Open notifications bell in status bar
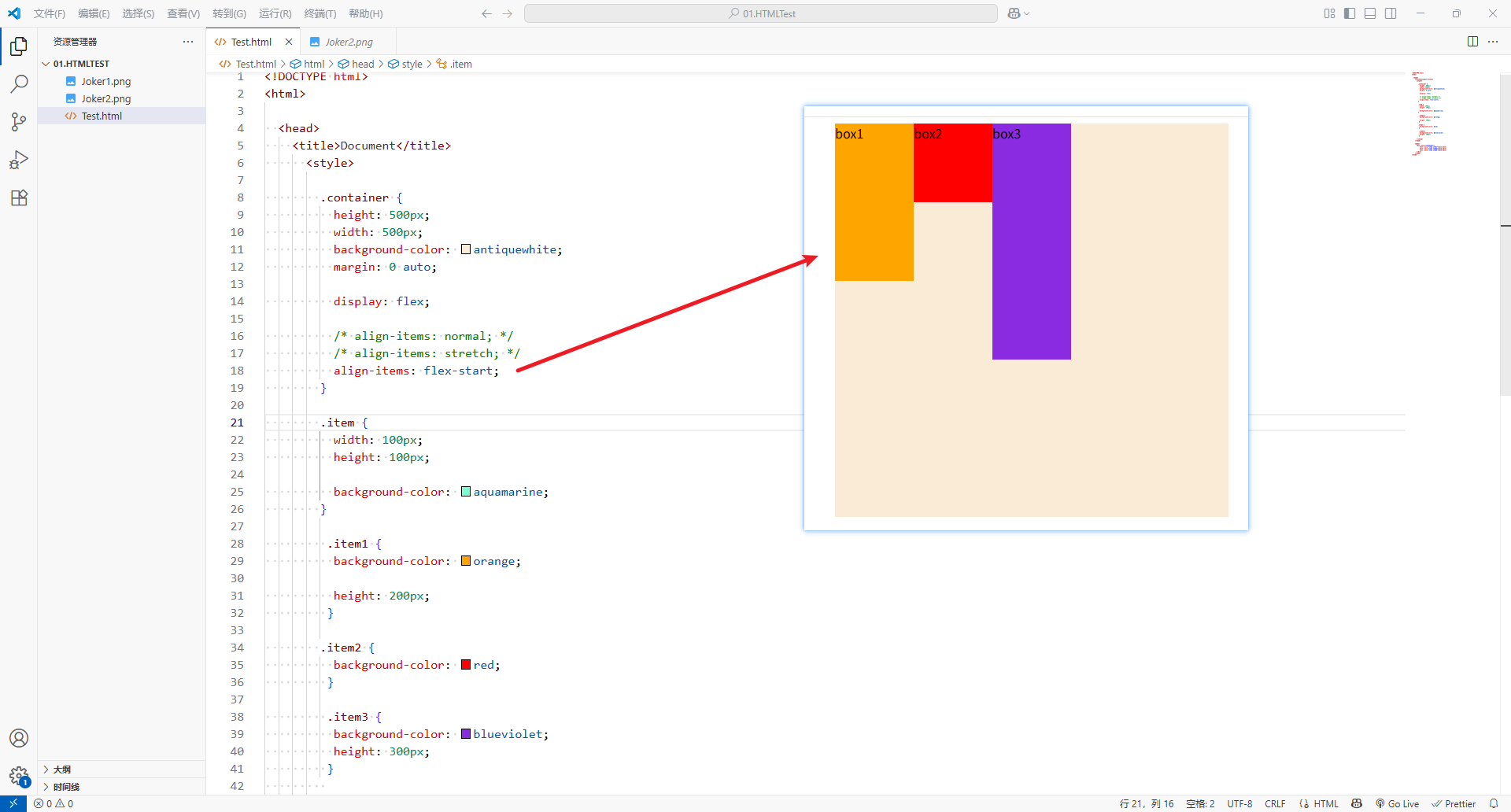This screenshot has width=1511, height=812. click(1494, 803)
